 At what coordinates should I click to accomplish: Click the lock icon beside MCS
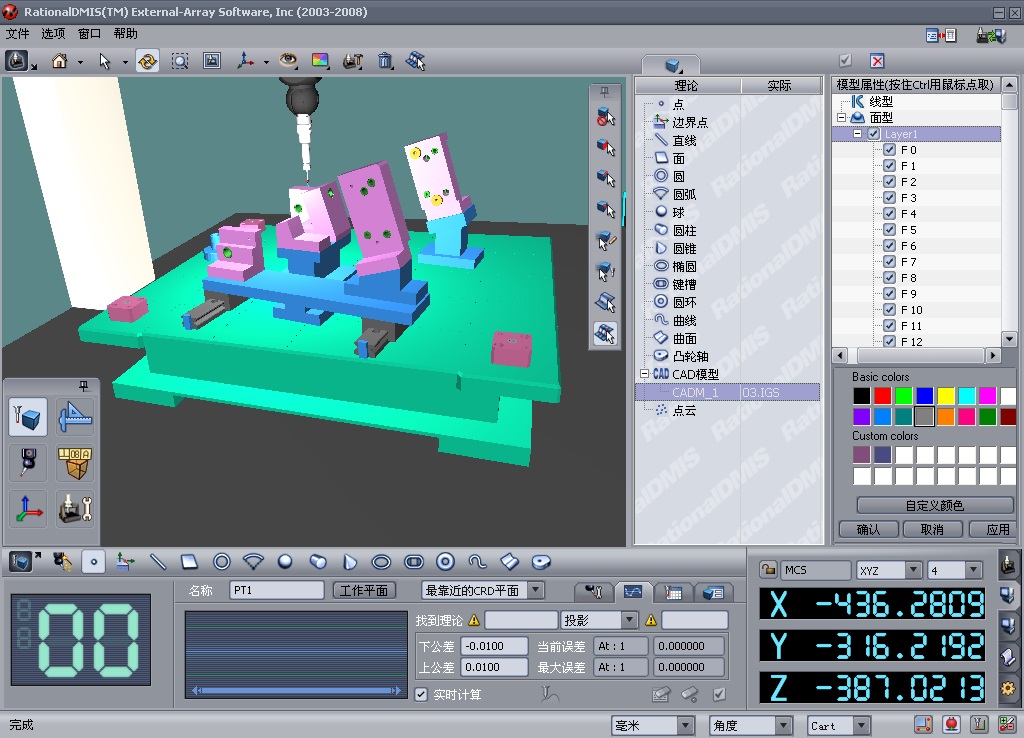[x=768, y=570]
